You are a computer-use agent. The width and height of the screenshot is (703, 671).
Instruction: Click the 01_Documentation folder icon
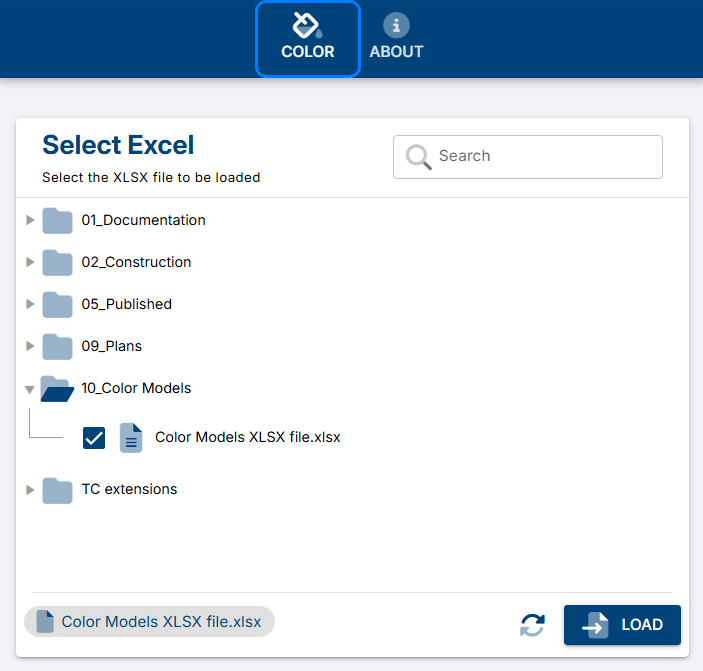click(x=58, y=220)
